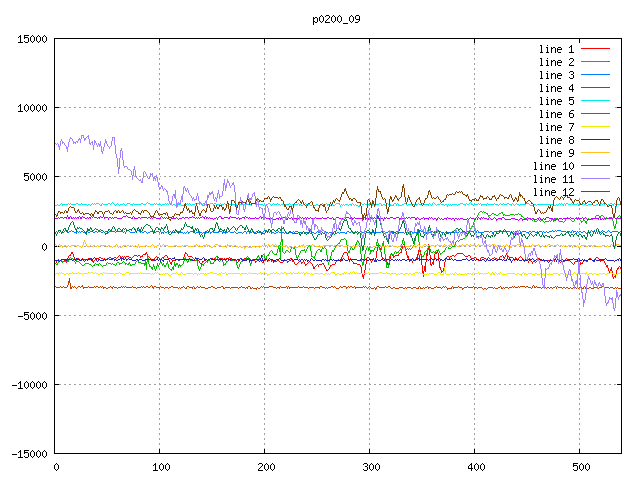Toggle the "line 6" legend entry
Screen dimensions: 640x480
[557, 114]
